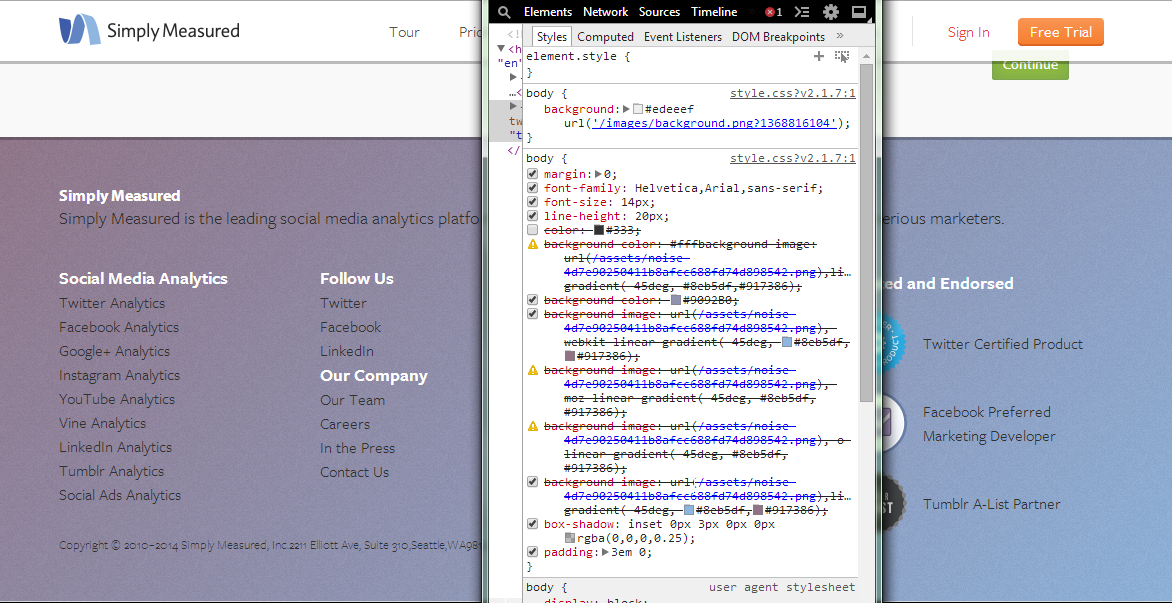Click the Styles pane scrollbar thumb
Viewport: 1172px width, 603px height.
coord(867,232)
